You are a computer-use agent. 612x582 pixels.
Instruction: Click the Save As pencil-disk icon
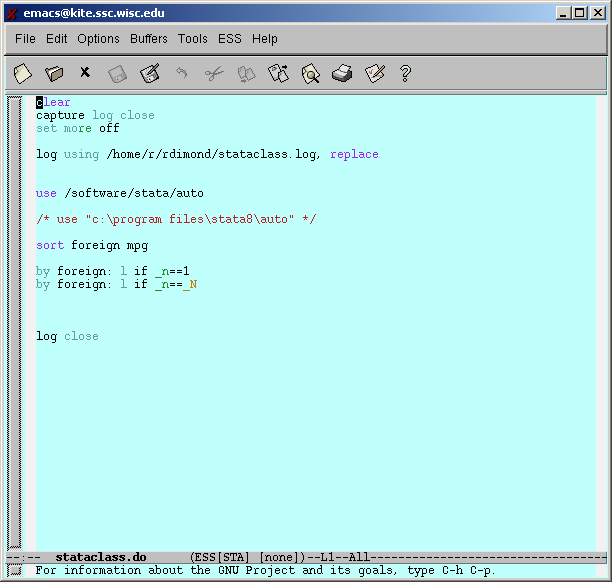pyautogui.click(x=150, y=73)
